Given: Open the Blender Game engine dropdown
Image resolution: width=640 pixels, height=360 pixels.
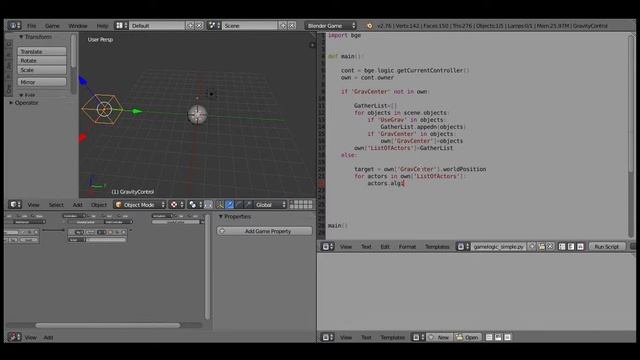Looking at the screenshot, I should coord(331,25).
